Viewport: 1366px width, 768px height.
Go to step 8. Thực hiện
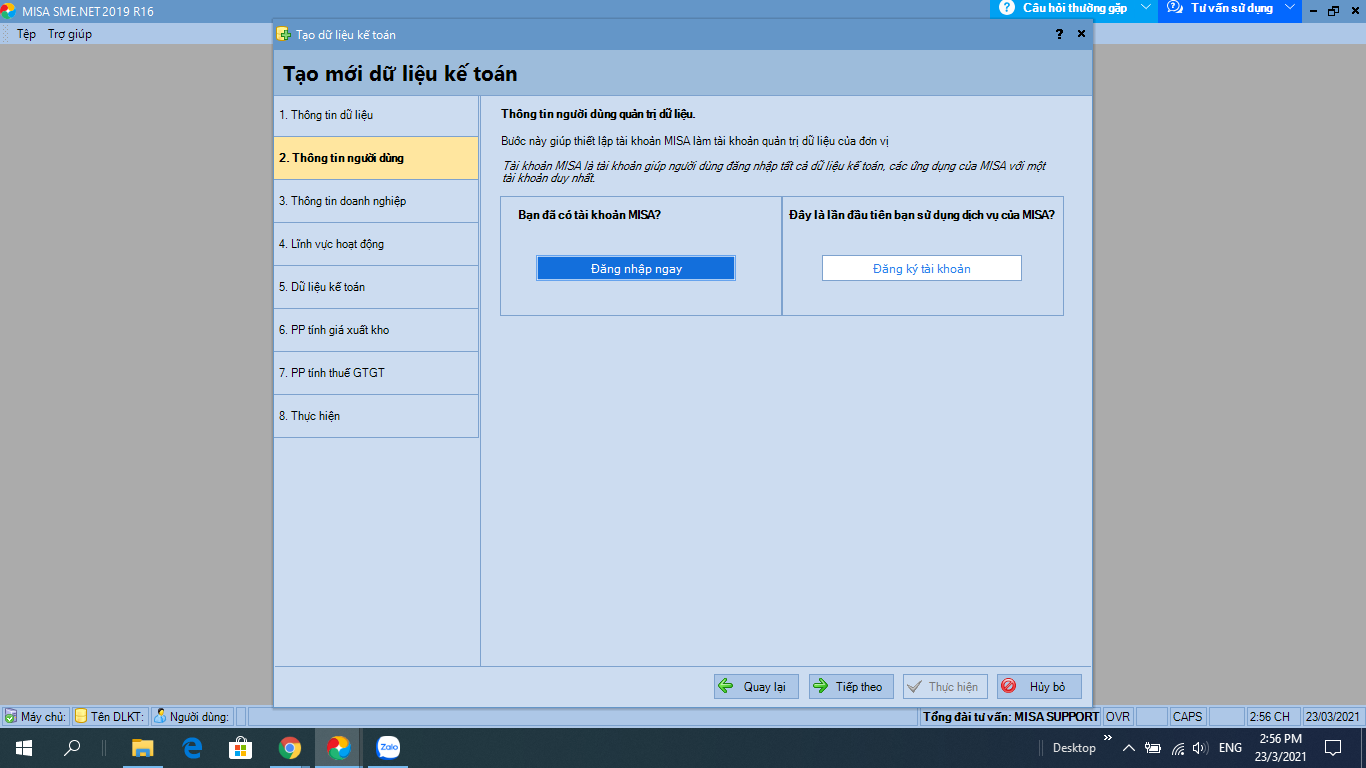(376, 416)
